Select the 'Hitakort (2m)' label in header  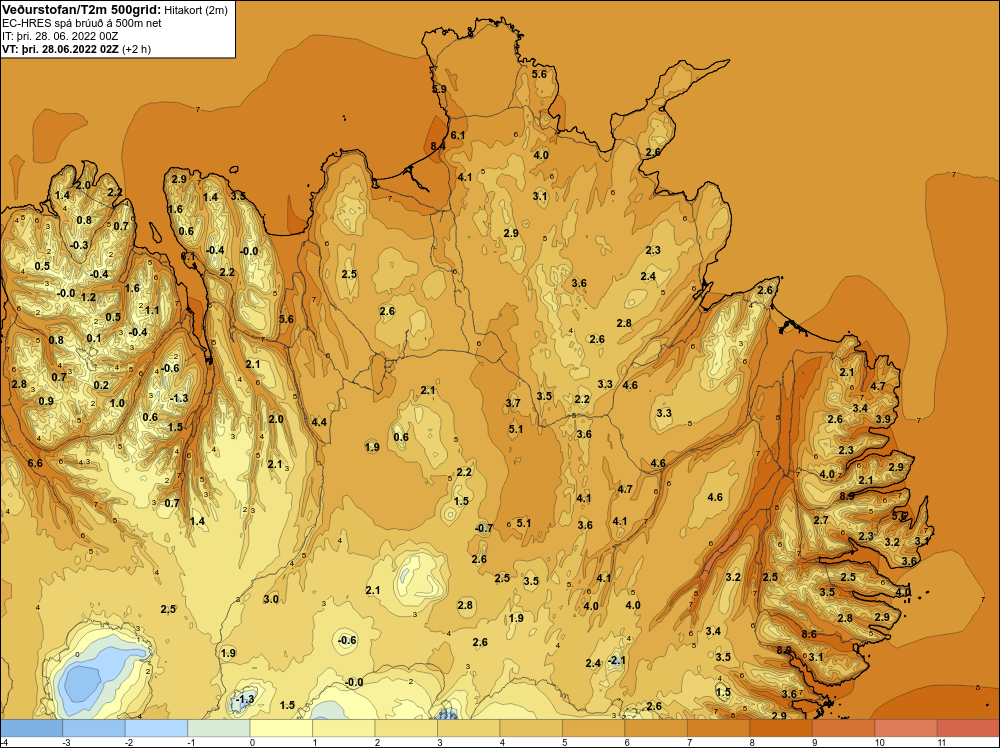click(196, 10)
